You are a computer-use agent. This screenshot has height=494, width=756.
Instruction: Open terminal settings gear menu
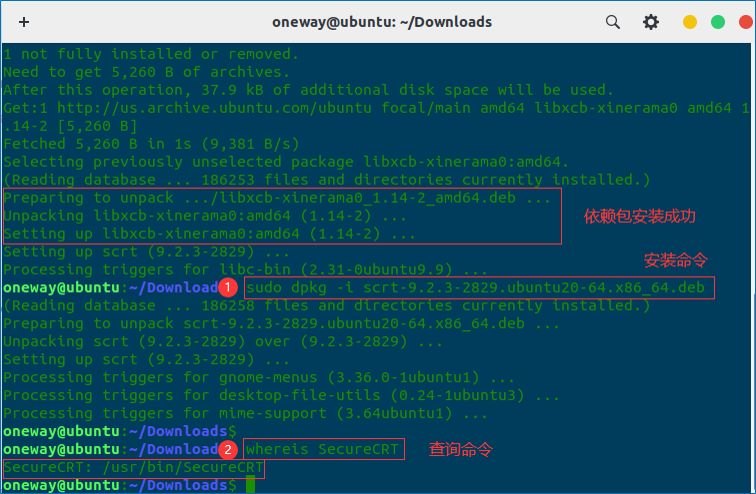point(650,22)
